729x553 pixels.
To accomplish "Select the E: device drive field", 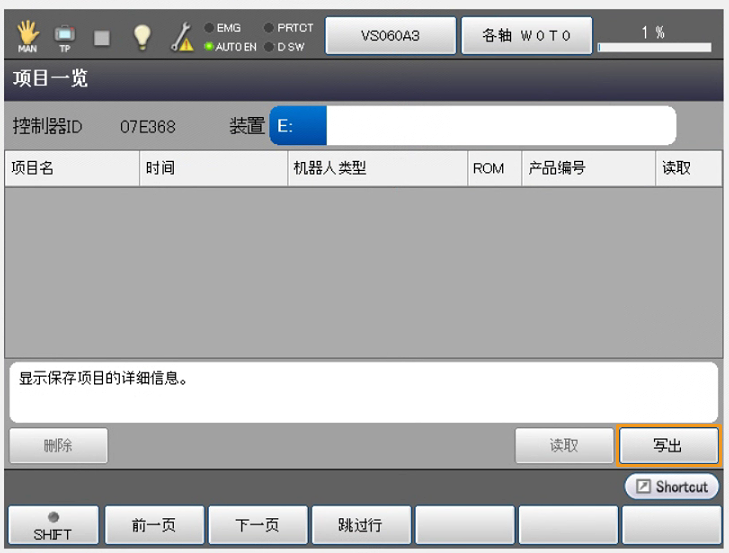I will [472, 126].
